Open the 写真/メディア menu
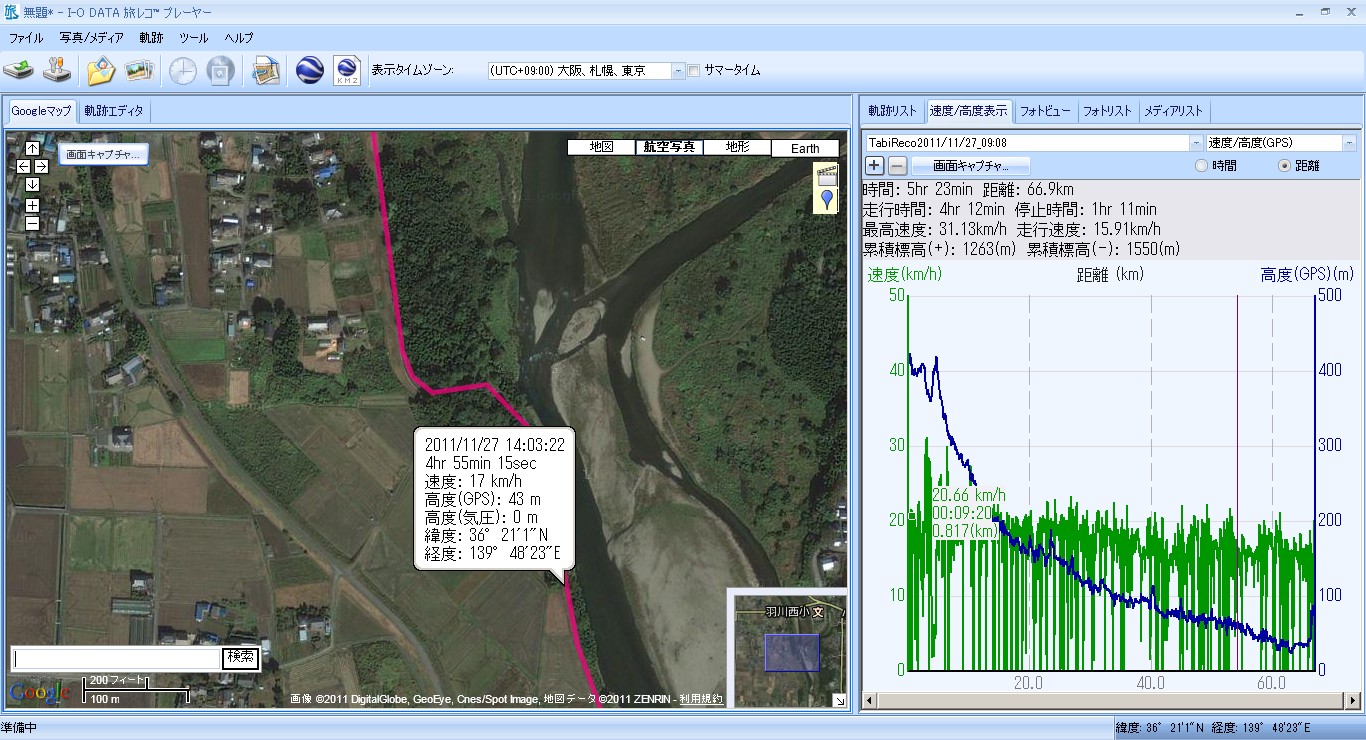The image size is (1366, 740). [x=91, y=38]
